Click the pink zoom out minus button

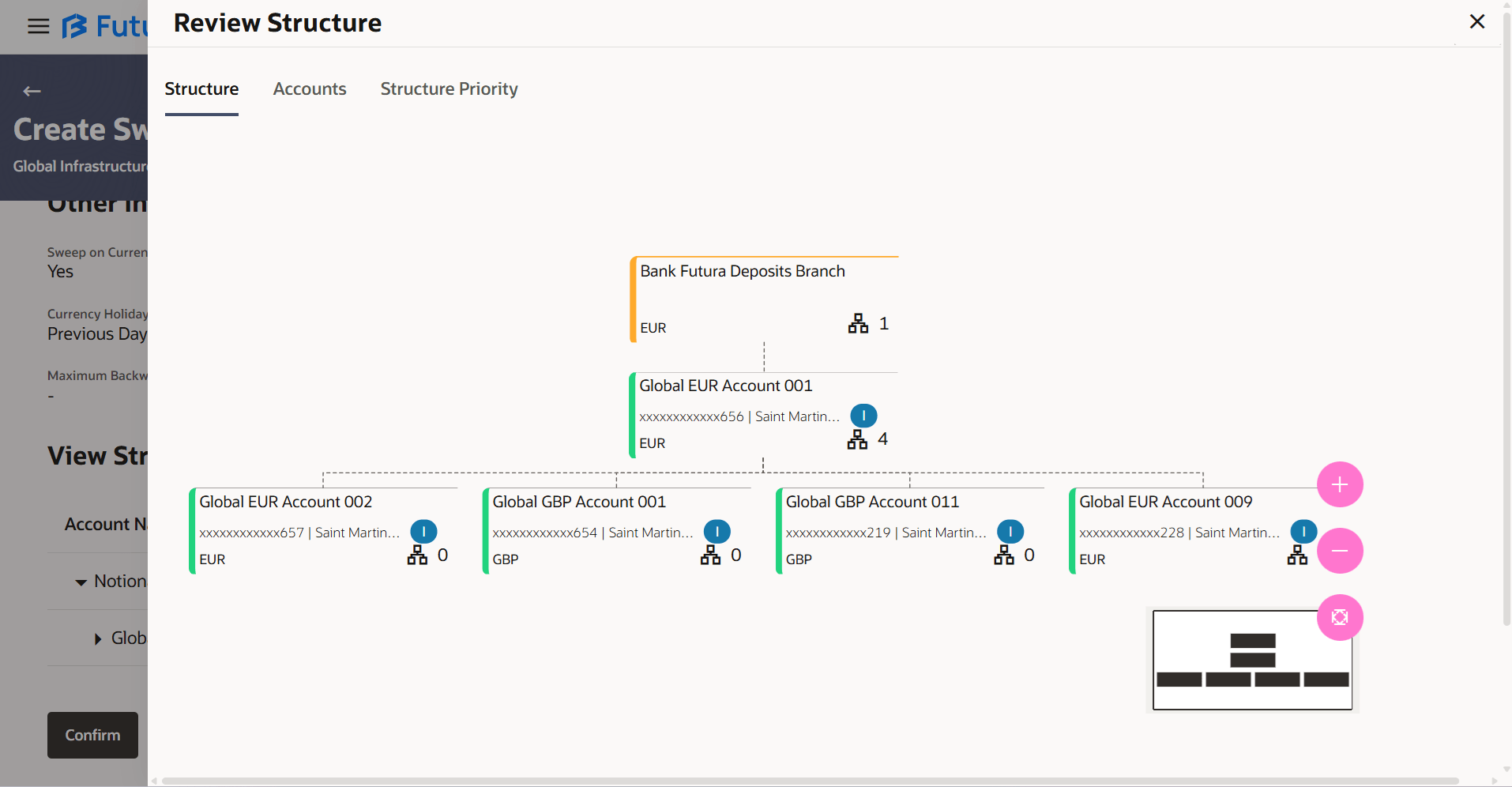pos(1340,551)
